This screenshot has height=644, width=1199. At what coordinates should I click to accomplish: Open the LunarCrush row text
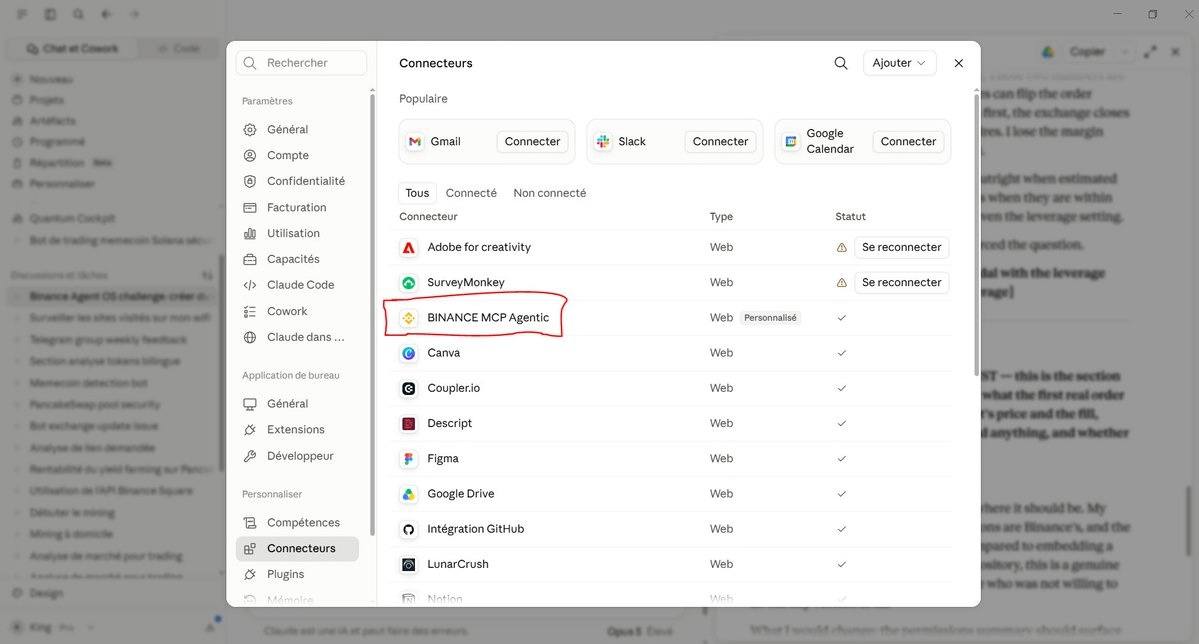457,564
